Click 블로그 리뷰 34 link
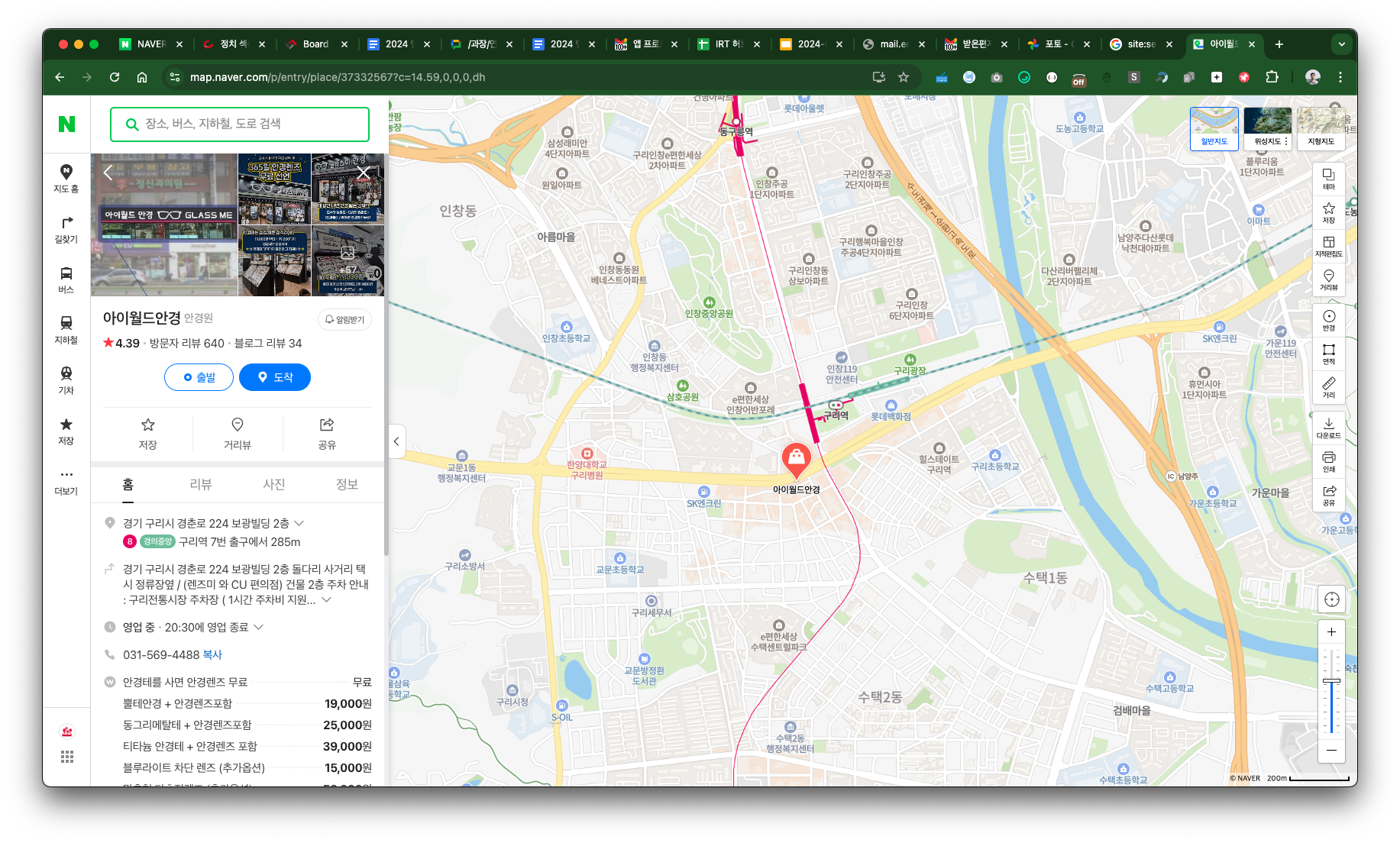Viewport: 1400px width, 843px height. (268, 343)
